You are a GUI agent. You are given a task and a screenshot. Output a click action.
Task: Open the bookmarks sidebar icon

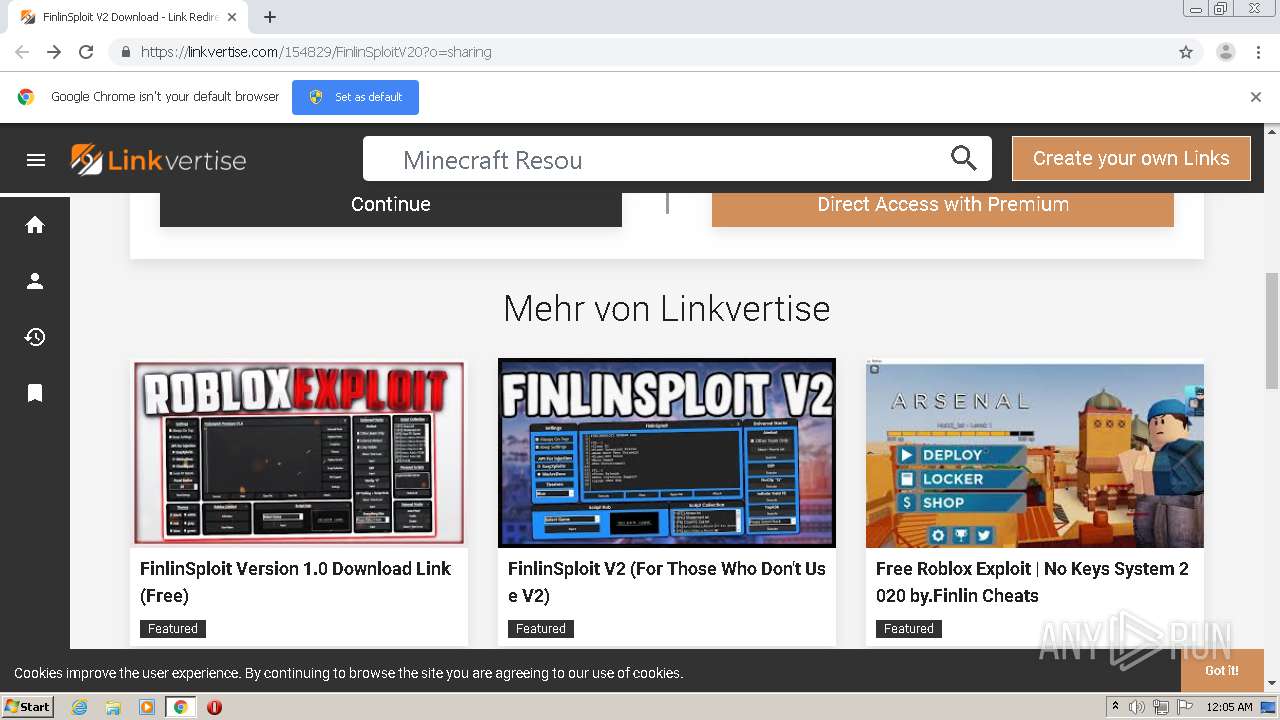point(35,393)
